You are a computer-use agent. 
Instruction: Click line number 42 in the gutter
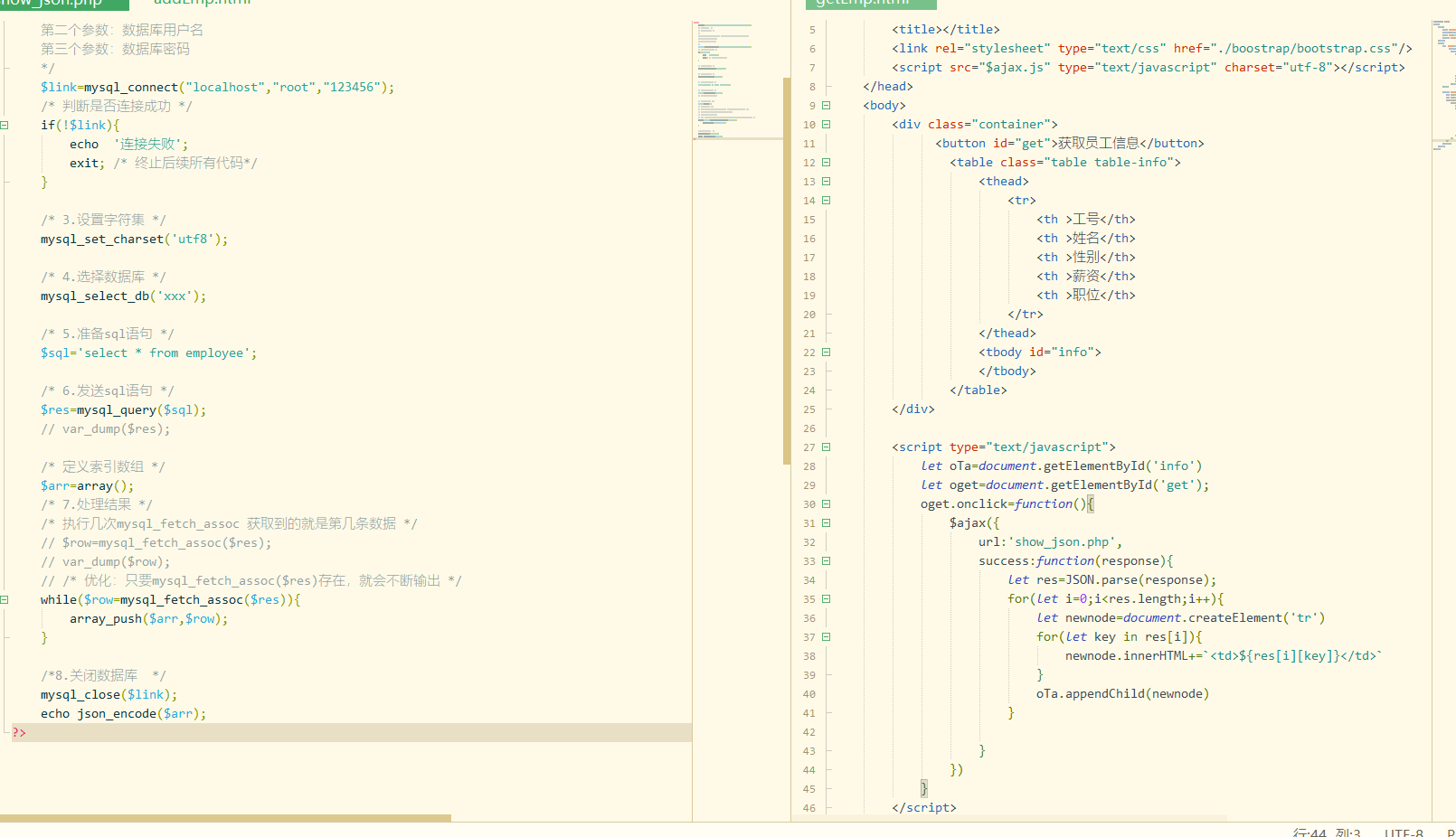click(809, 732)
